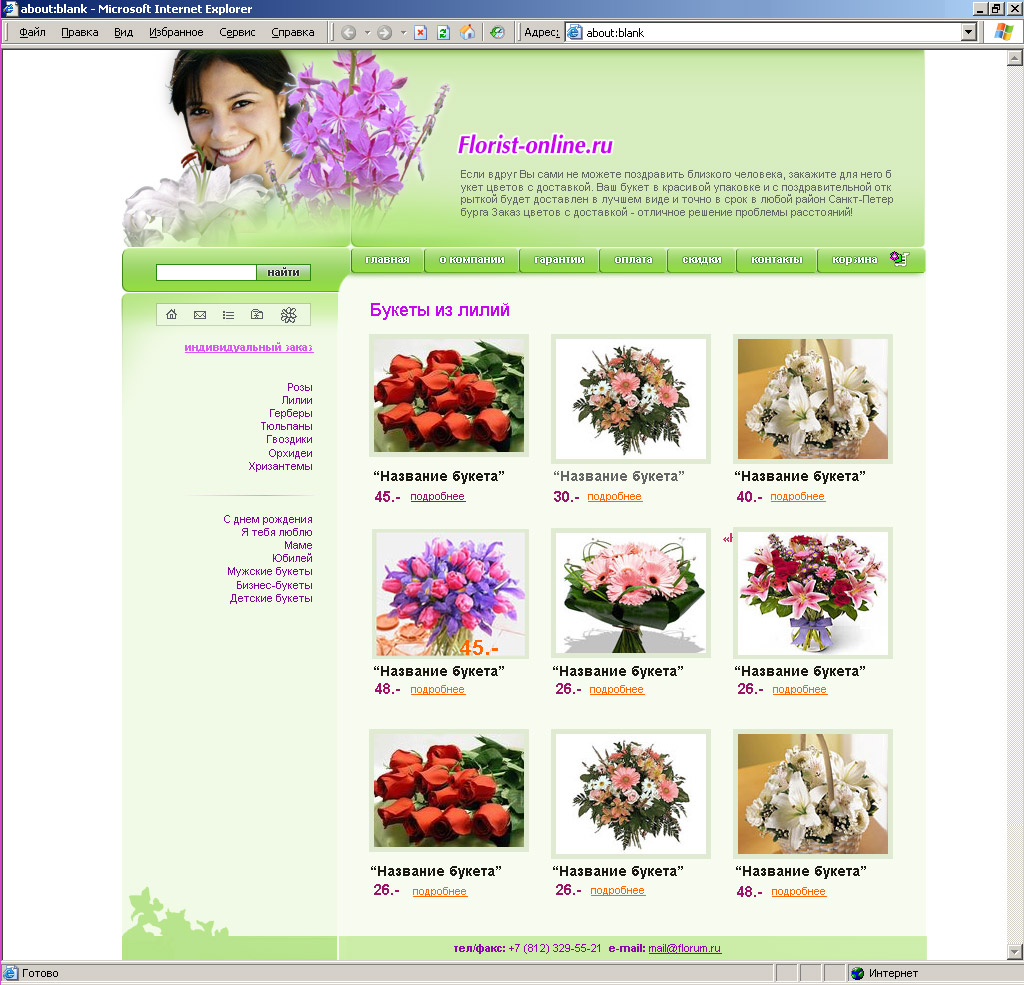Click the purple iris and tulip bouquet thumbnail

[x=450, y=594]
